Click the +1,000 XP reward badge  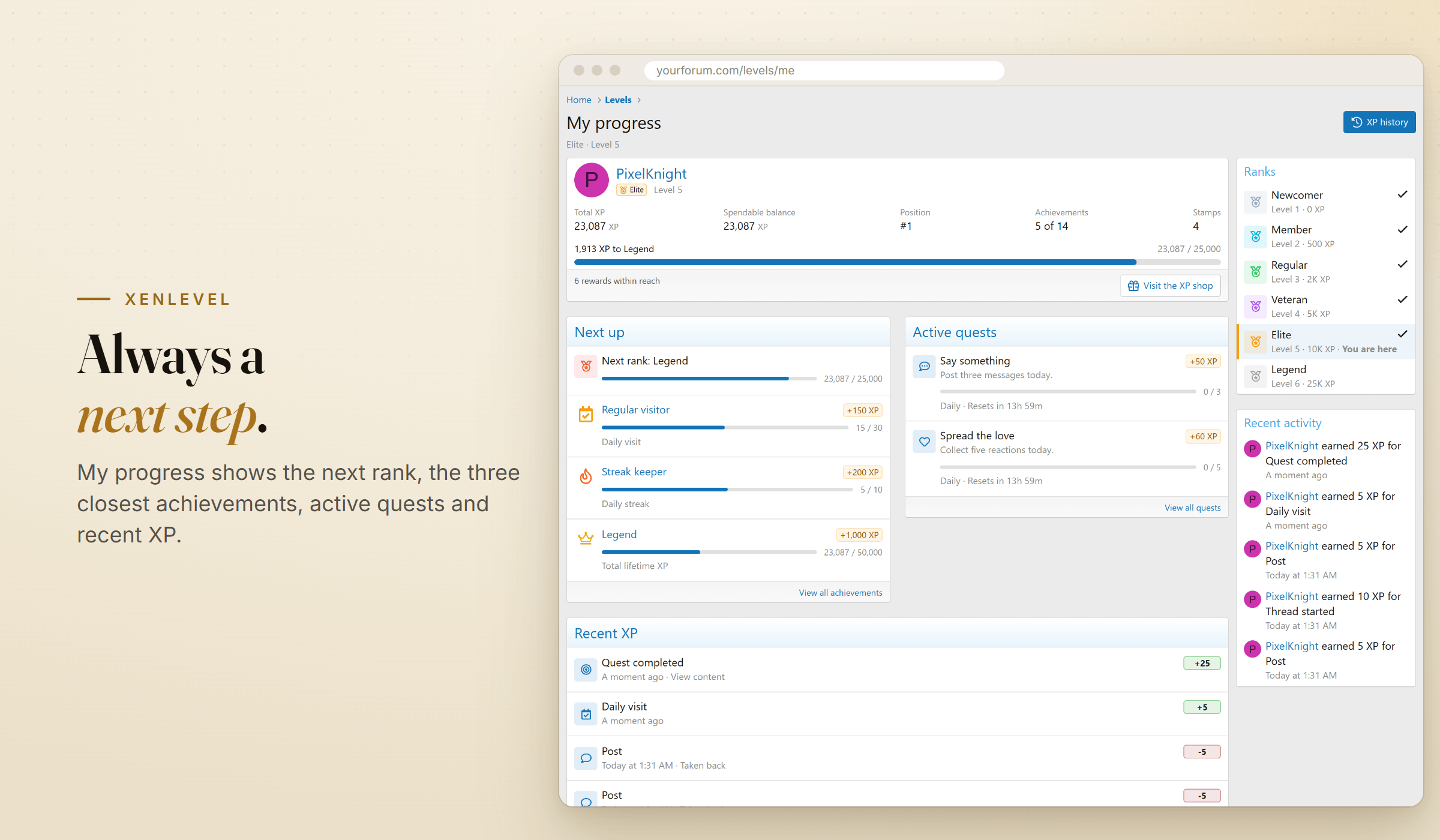tap(859, 535)
